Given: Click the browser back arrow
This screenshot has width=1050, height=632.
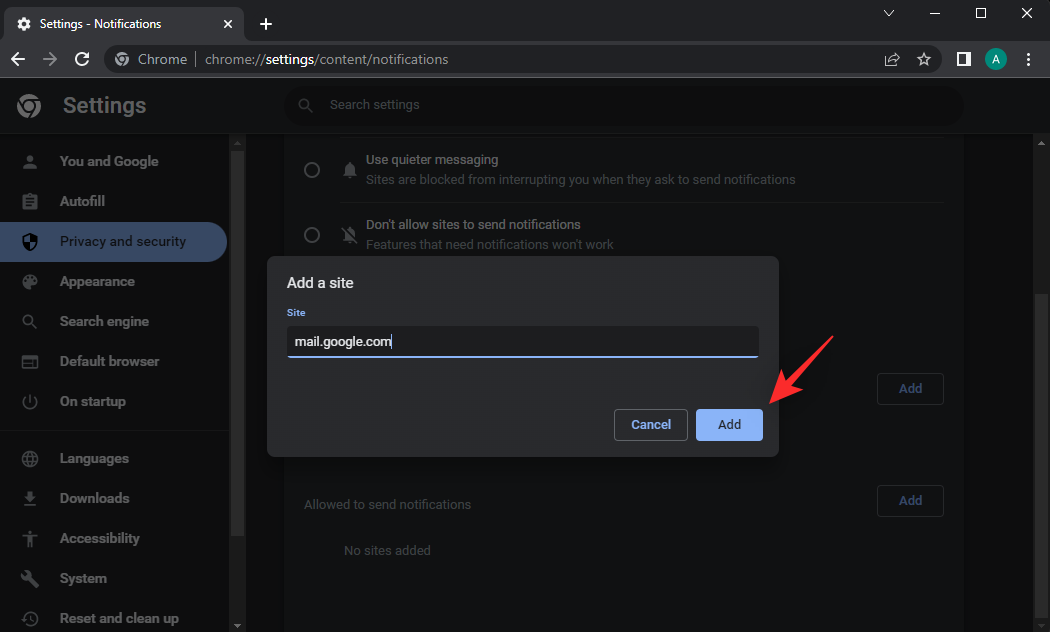Looking at the screenshot, I should pos(18,59).
